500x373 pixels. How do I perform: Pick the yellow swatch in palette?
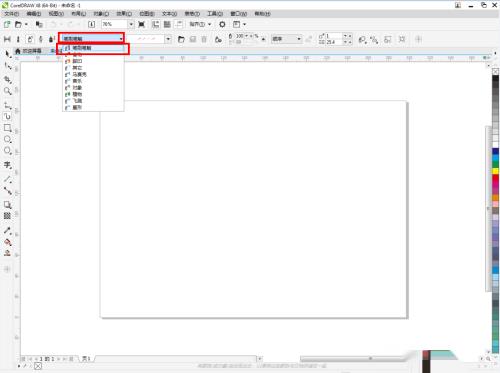point(495,171)
